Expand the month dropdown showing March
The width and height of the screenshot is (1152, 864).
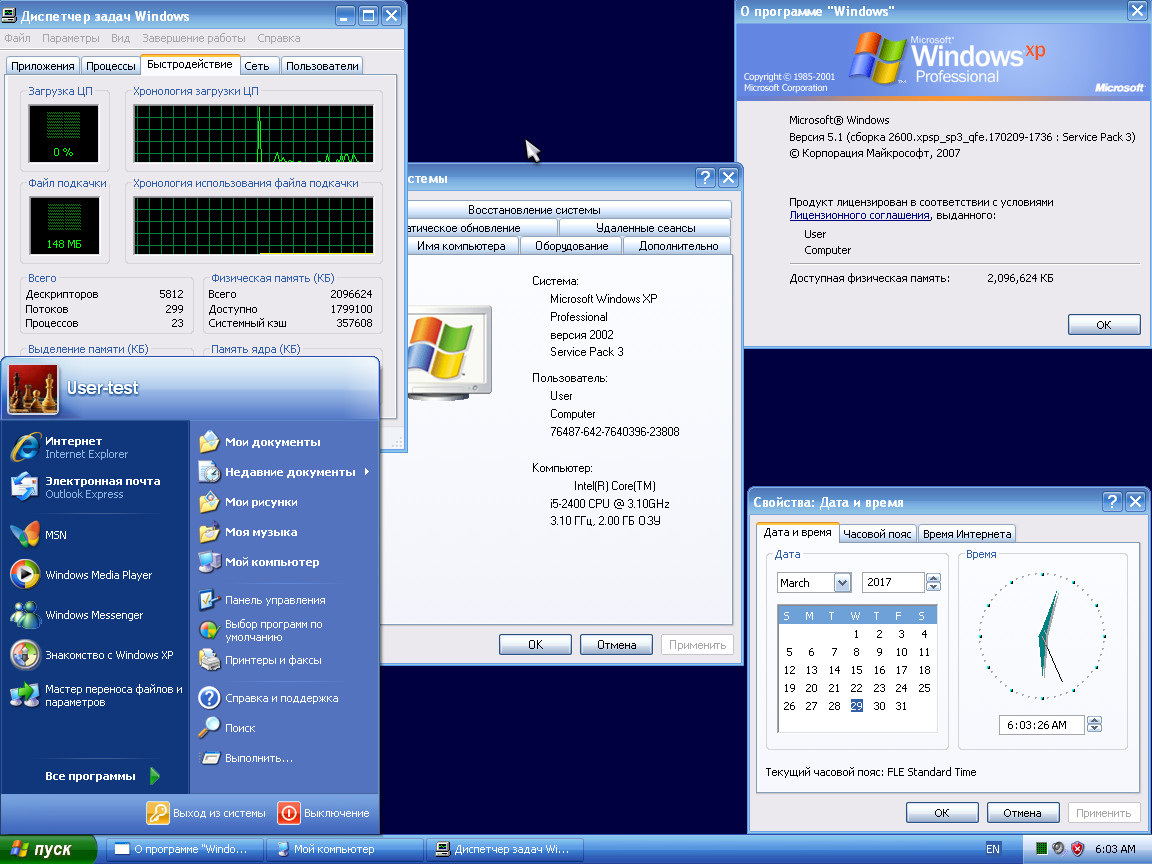coord(841,583)
